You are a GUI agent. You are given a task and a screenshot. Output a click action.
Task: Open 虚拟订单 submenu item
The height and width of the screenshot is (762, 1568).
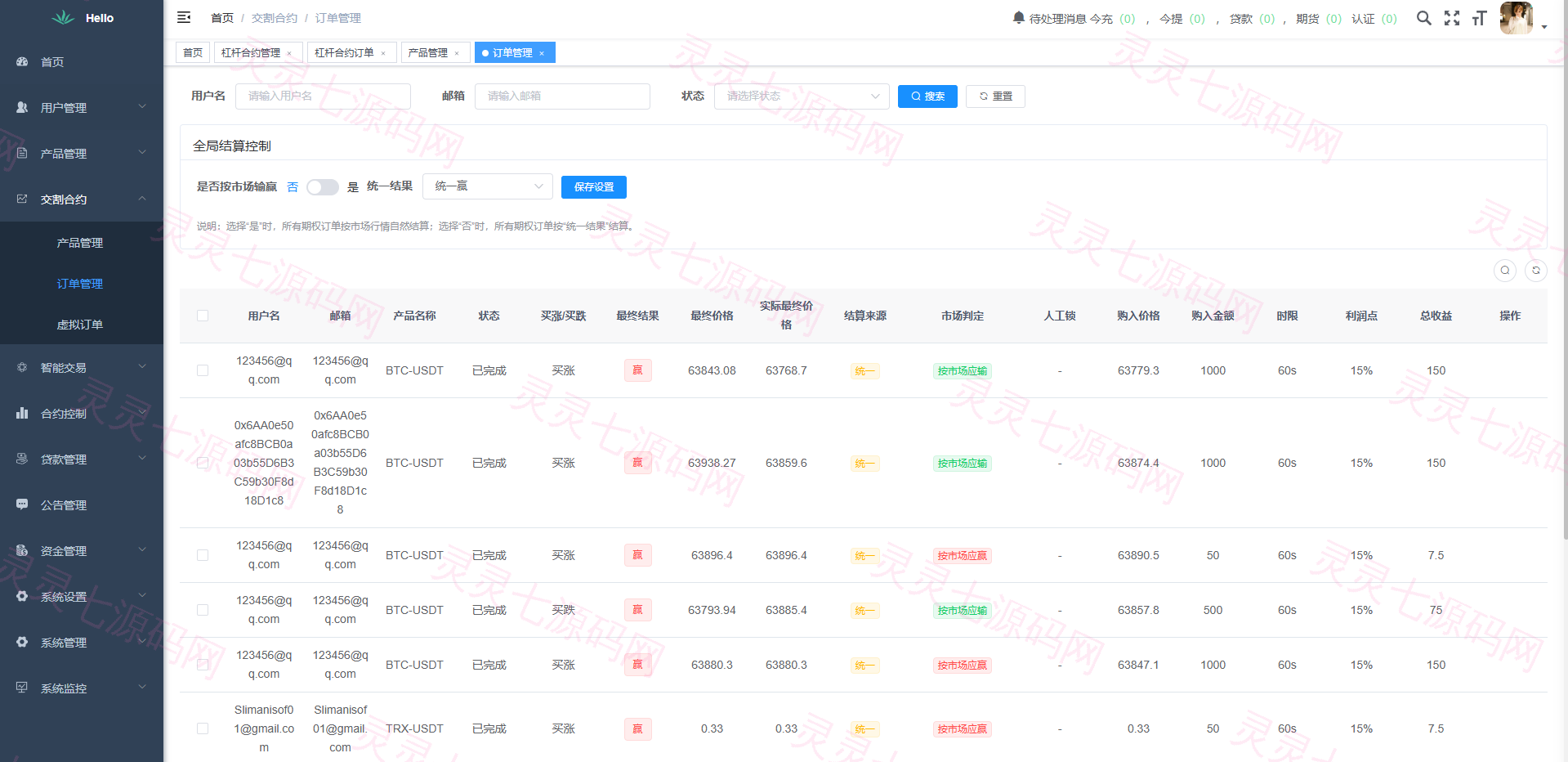click(82, 325)
